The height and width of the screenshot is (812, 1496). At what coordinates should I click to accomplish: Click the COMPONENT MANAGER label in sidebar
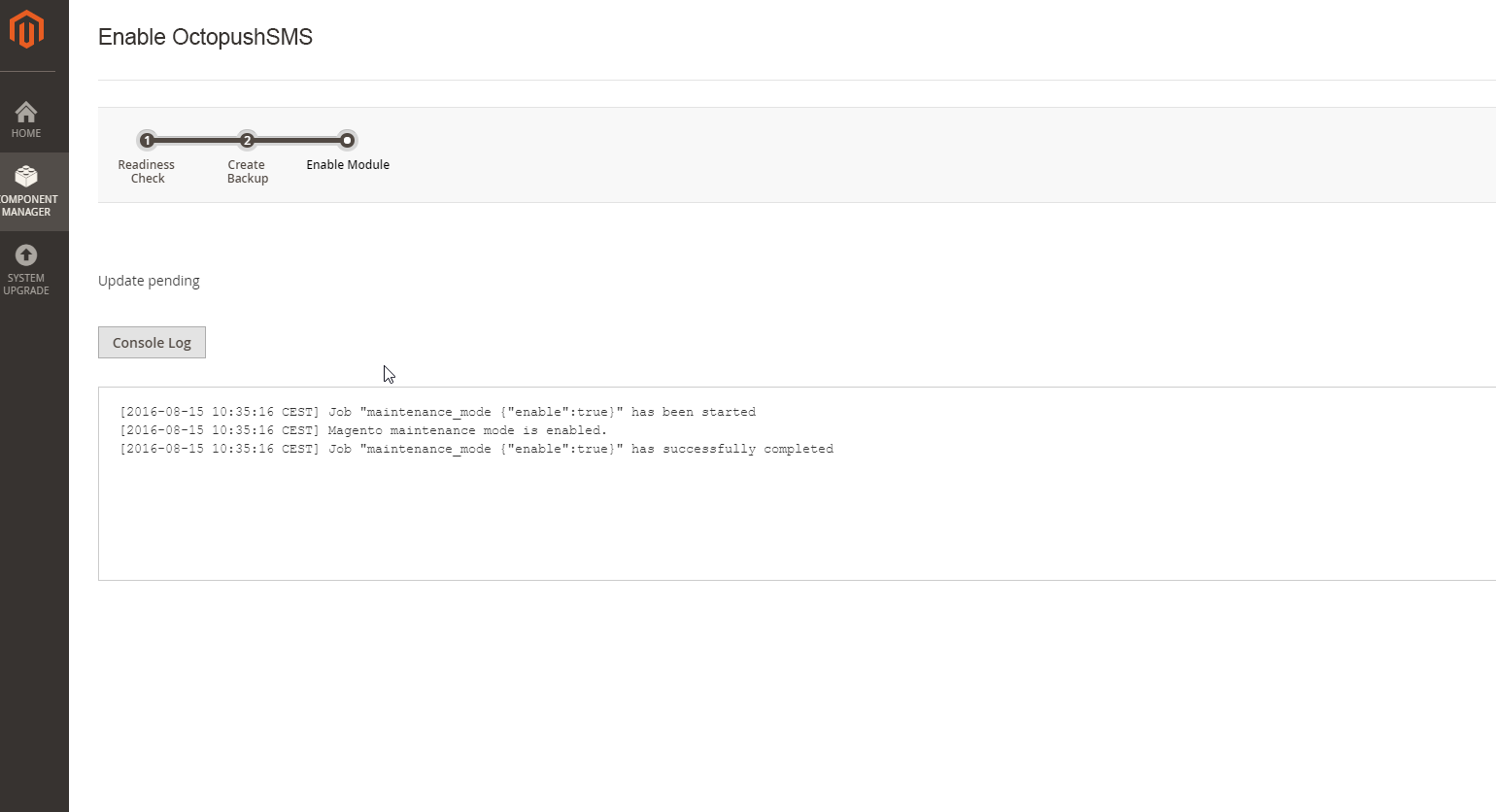[x=28, y=206]
